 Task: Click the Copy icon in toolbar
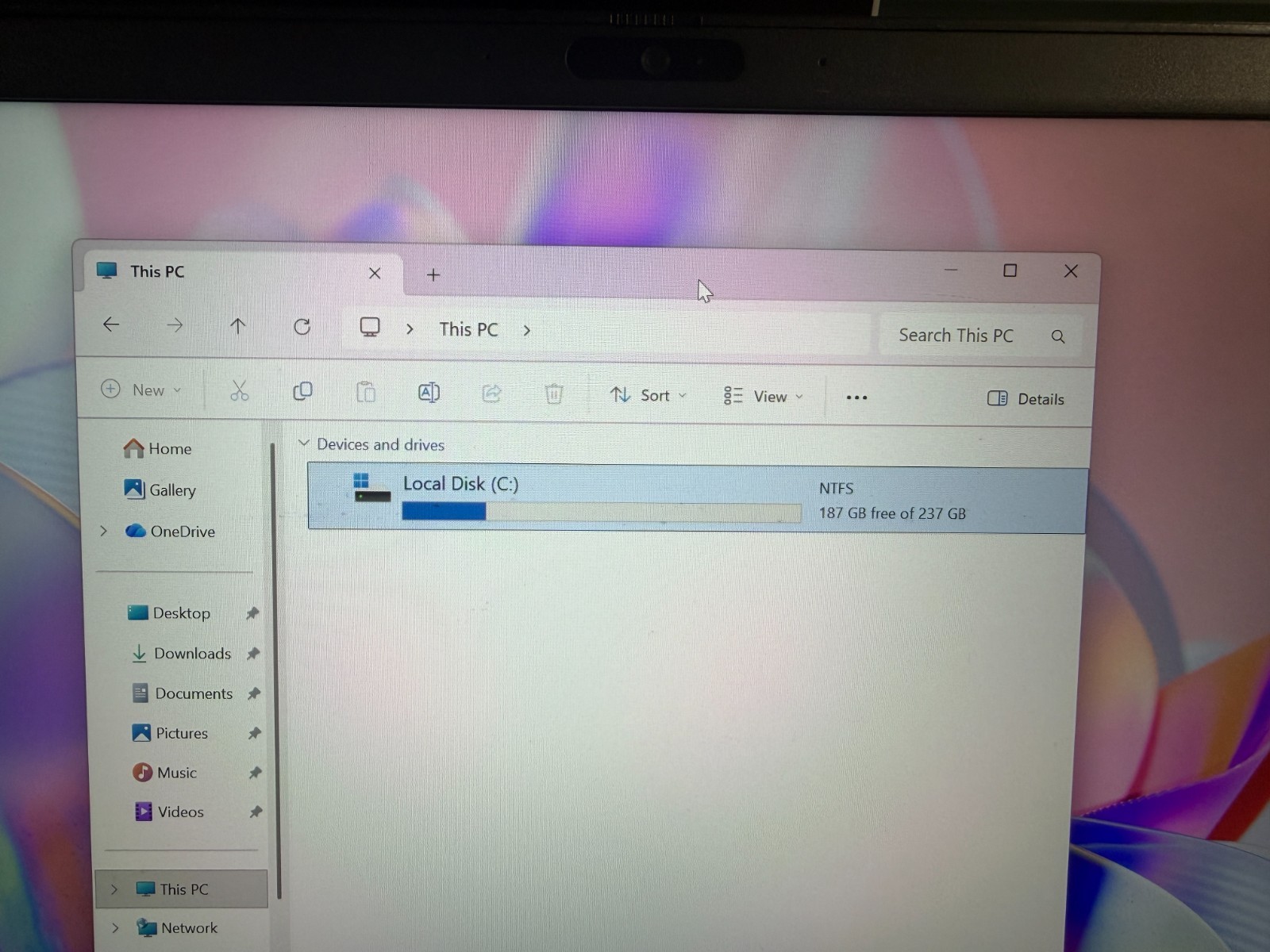(x=302, y=391)
